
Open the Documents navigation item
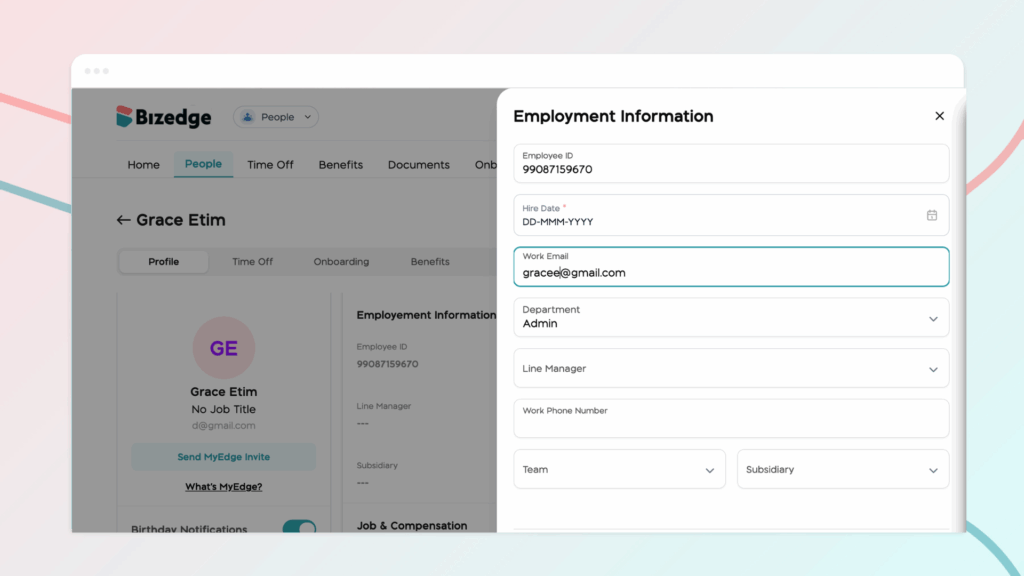click(418, 165)
